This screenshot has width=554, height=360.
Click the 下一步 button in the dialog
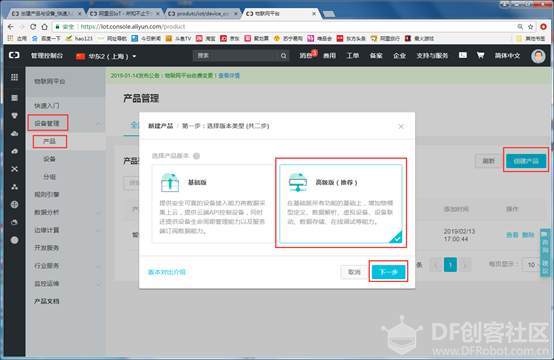[388, 272]
